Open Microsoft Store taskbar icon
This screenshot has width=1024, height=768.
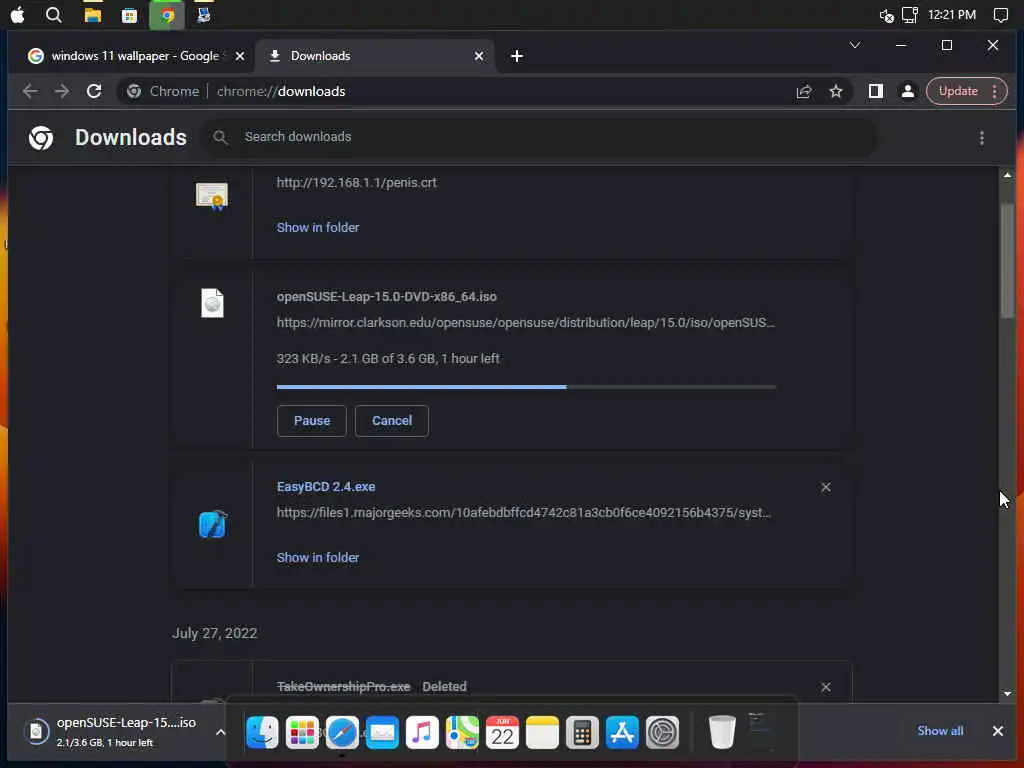tap(129, 15)
